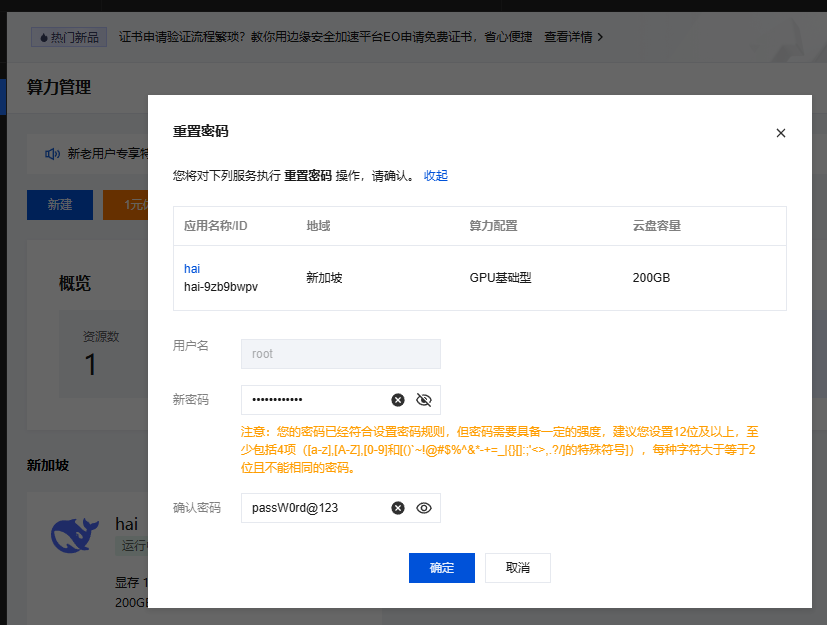Focus the 新密码 input field
The width and height of the screenshot is (827, 625).
[341, 400]
